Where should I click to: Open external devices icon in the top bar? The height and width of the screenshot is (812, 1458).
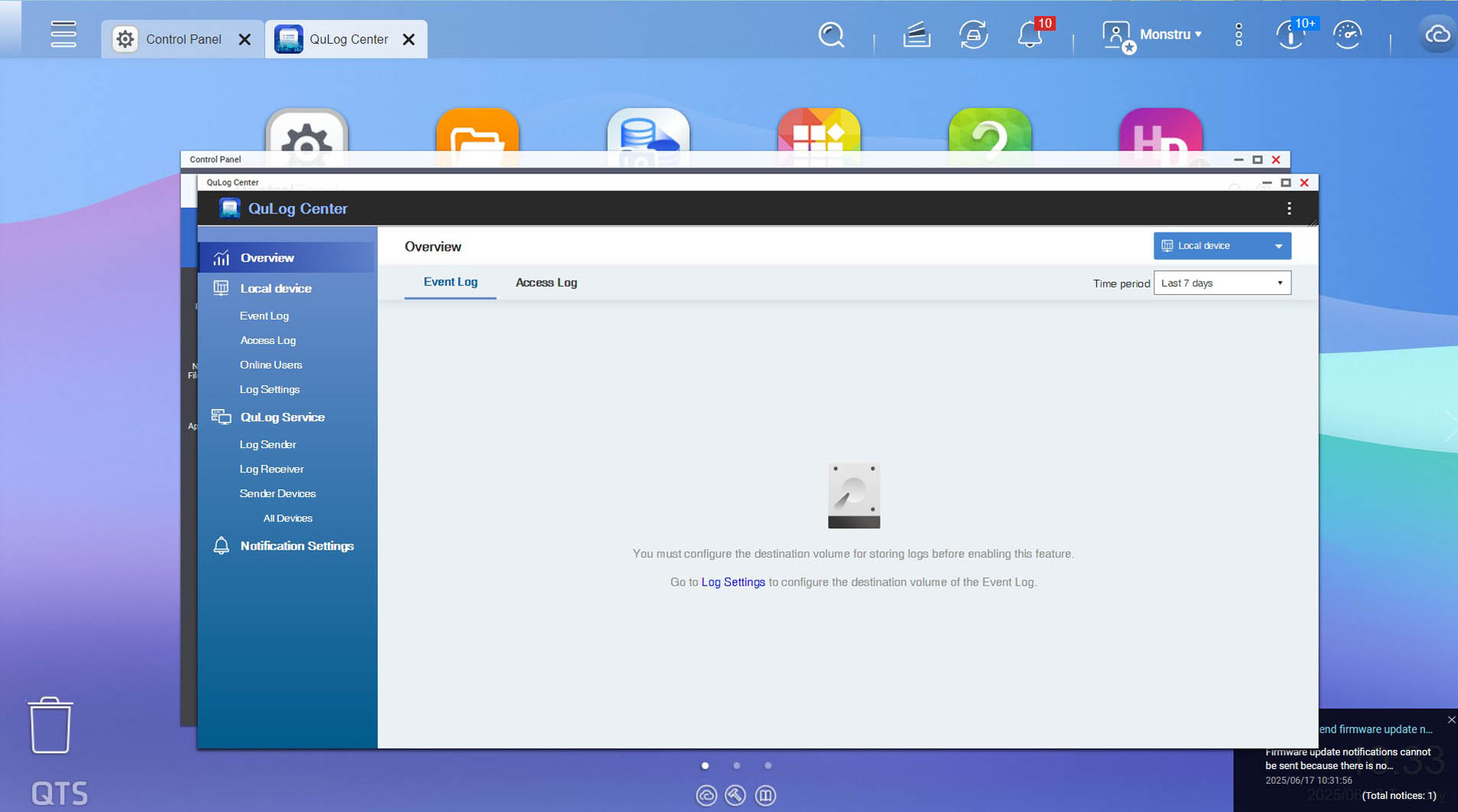coord(973,35)
